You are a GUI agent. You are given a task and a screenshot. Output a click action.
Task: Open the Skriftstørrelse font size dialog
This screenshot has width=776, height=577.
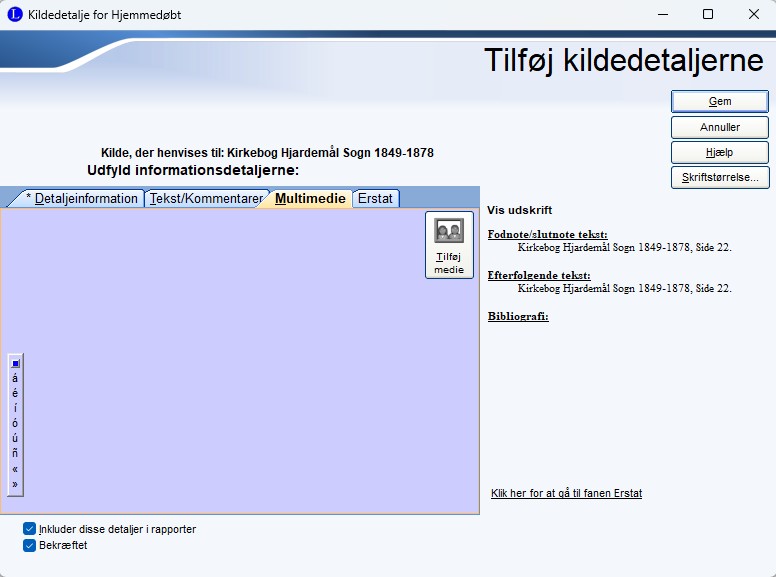[x=720, y=178]
